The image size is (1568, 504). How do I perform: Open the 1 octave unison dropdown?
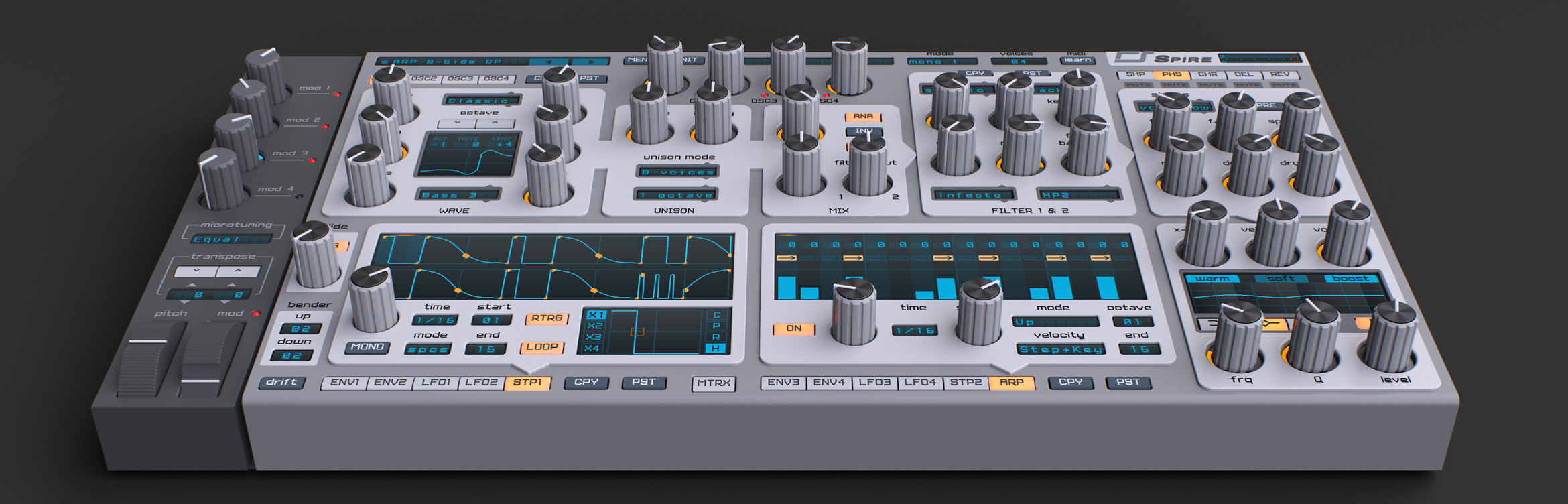tap(675, 195)
